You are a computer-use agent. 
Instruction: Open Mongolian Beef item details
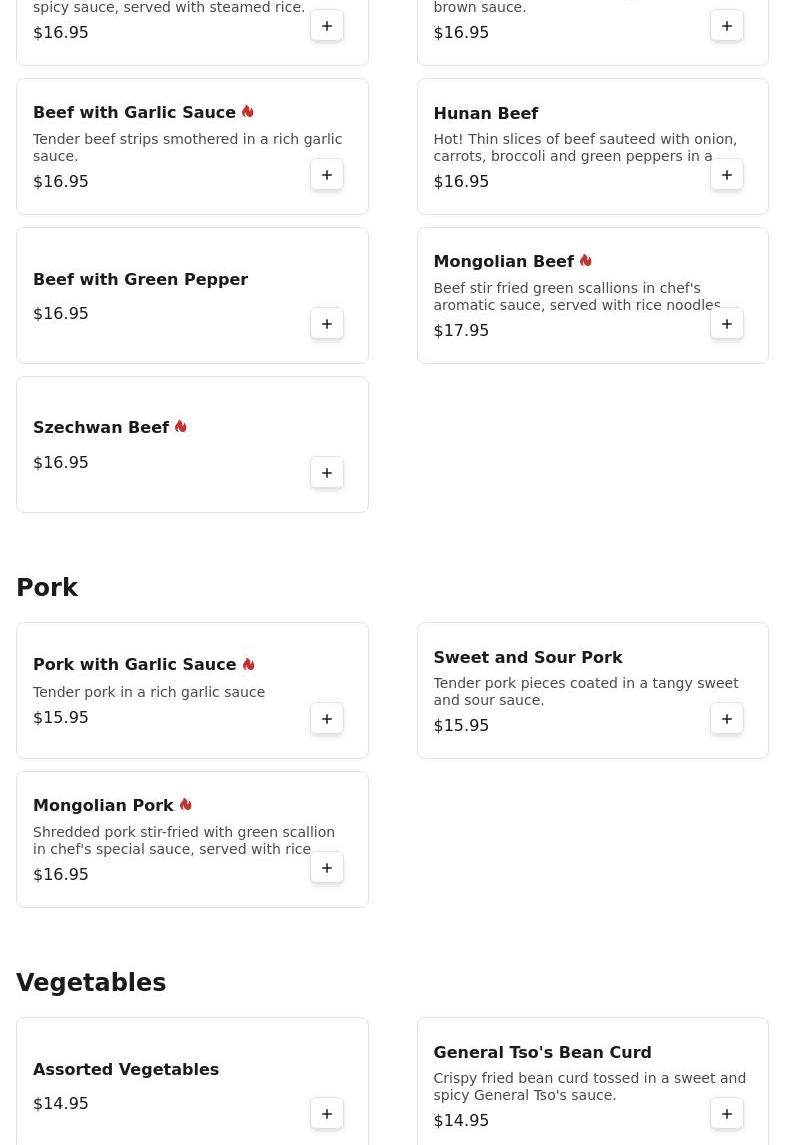pos(503,262)
